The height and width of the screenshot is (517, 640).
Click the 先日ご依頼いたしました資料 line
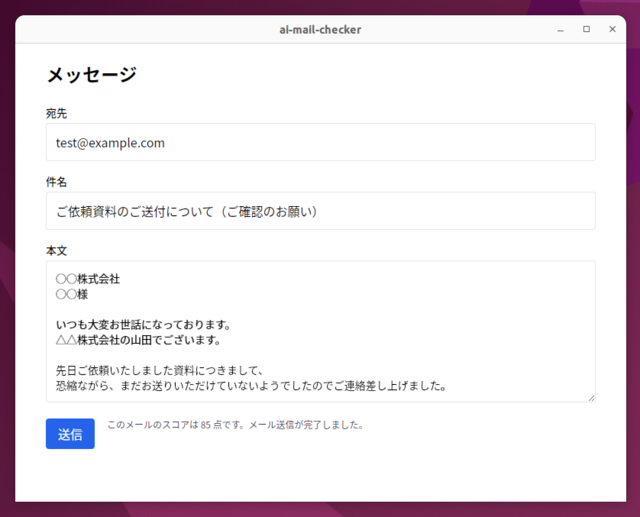(x=158, y=370)
